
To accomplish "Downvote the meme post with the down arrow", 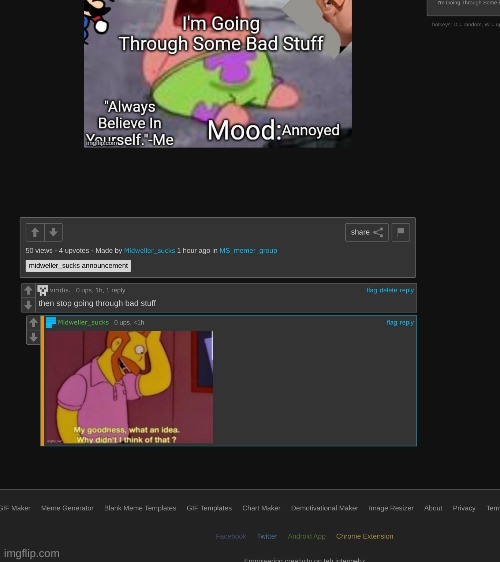I will (x=54, y=232).
